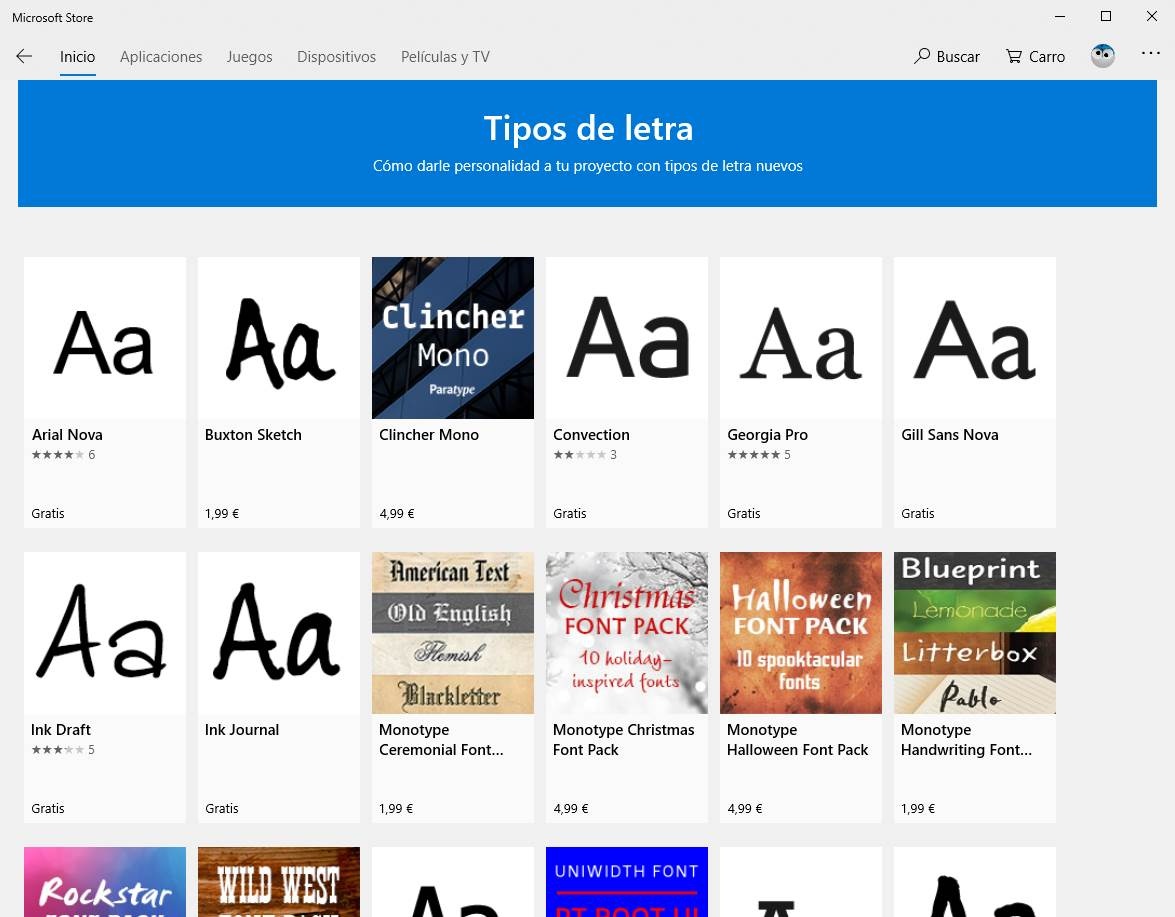Open the Rockstar font pack thumbnail
Viewport: 1175px width, 917px height.
coord(105,882)
